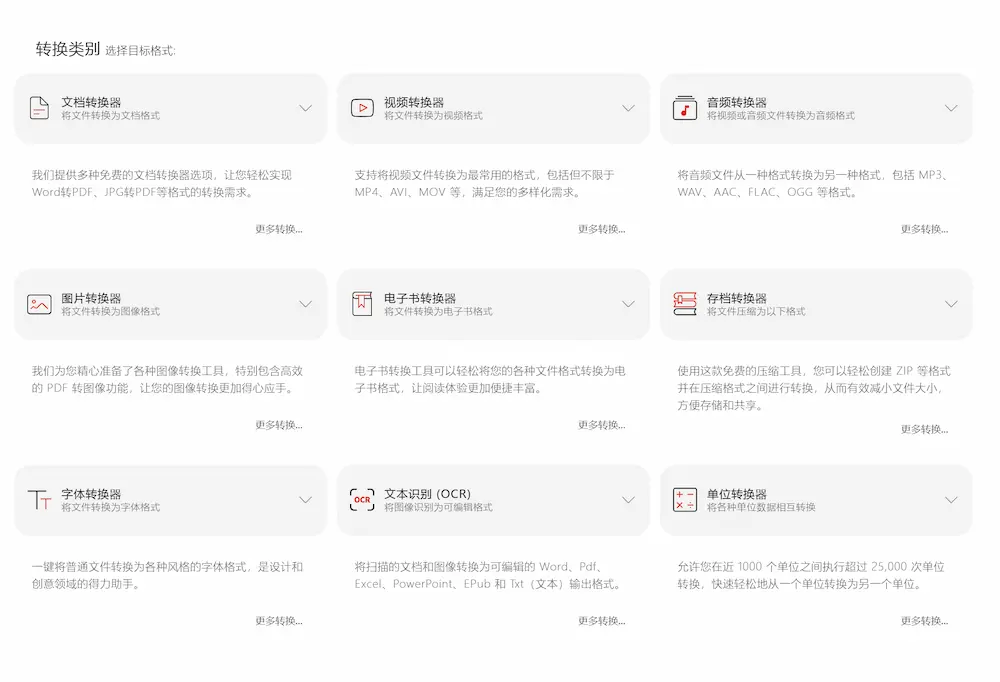Click subtitle 将文件压缩为以下格式
This screenshot has width=1000, height=682.
[756, 311]
